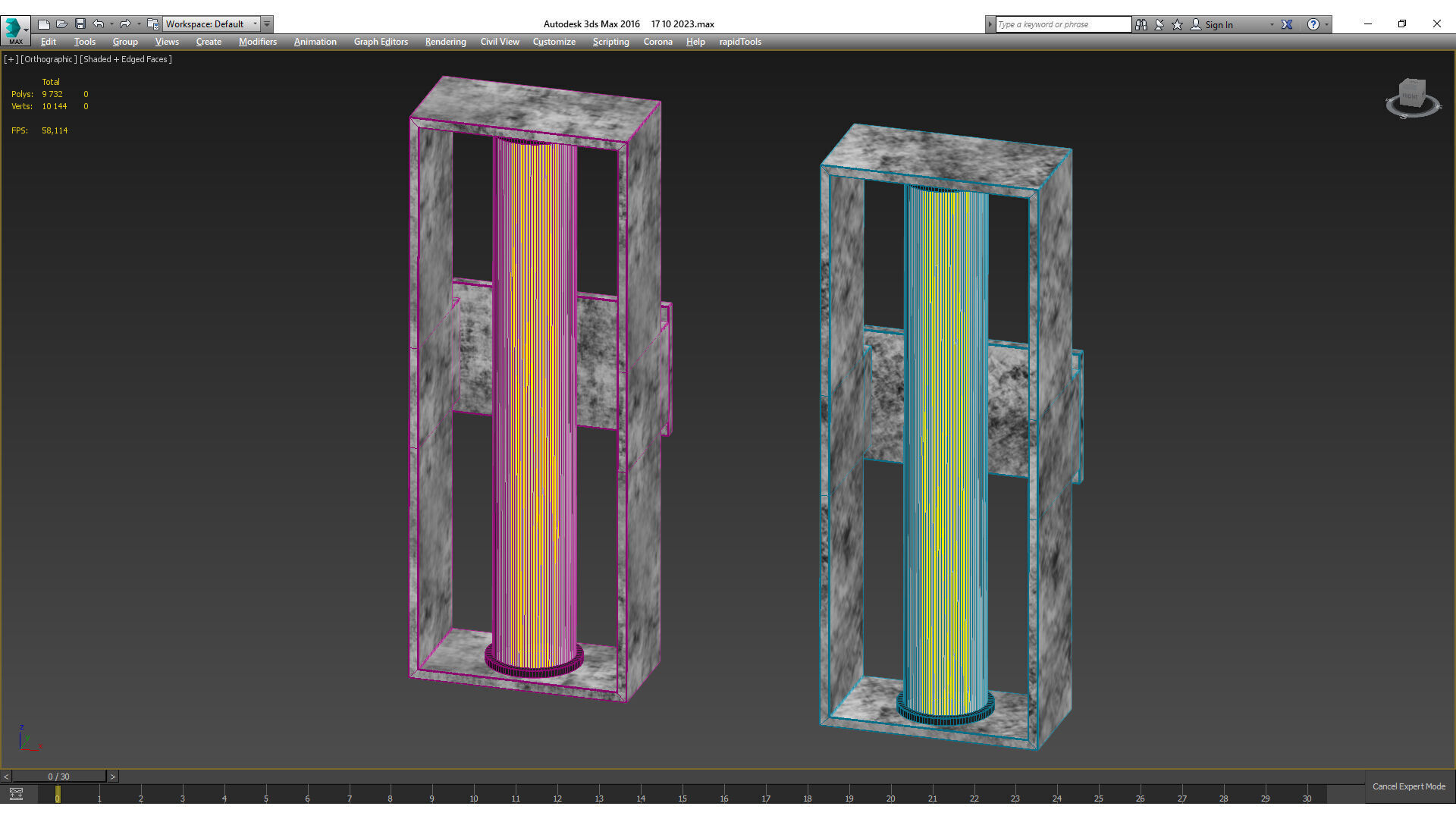This screenshot has width=1456, height=819.
Task: Open the Customize menu
Action: 554,42
